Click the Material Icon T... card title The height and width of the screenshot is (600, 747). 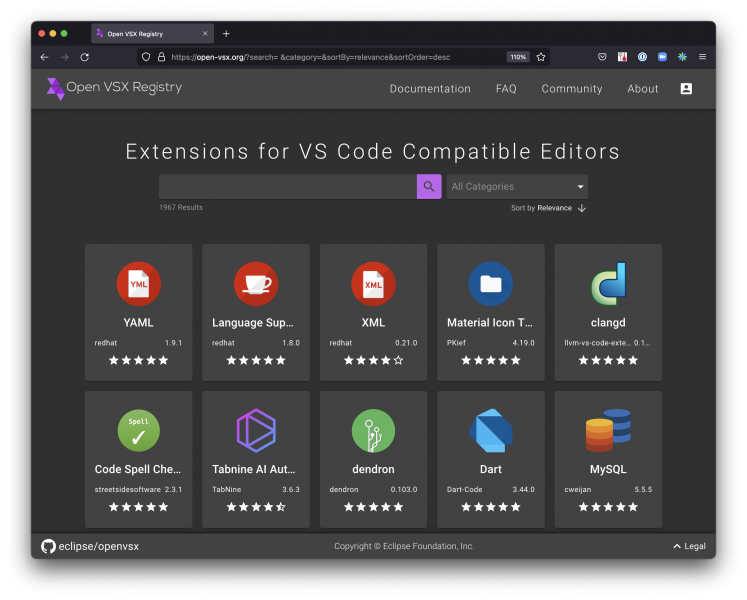coord(490,323)
